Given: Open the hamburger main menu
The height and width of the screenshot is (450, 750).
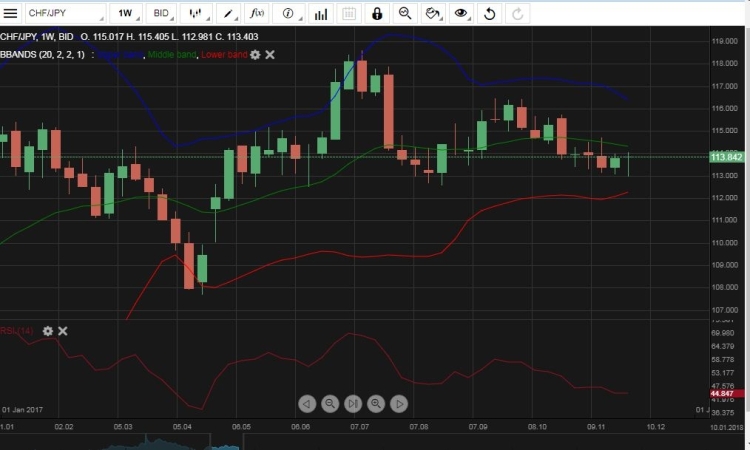Looking at the screenshot, I should 11,14.
